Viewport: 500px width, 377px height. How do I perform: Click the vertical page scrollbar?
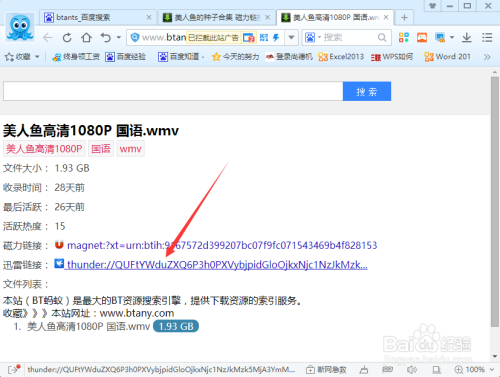pyautogui.click(x=495, y=202)
